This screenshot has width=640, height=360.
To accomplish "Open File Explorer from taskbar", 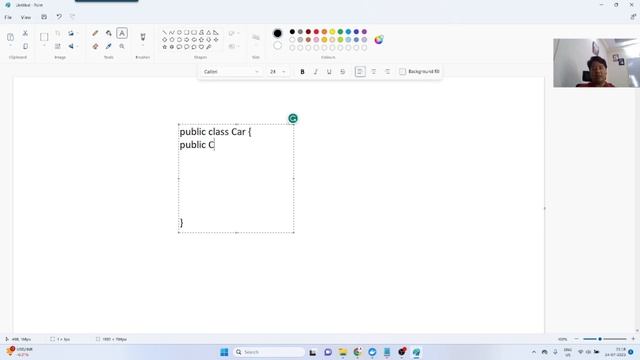I will tap(342, 352).
